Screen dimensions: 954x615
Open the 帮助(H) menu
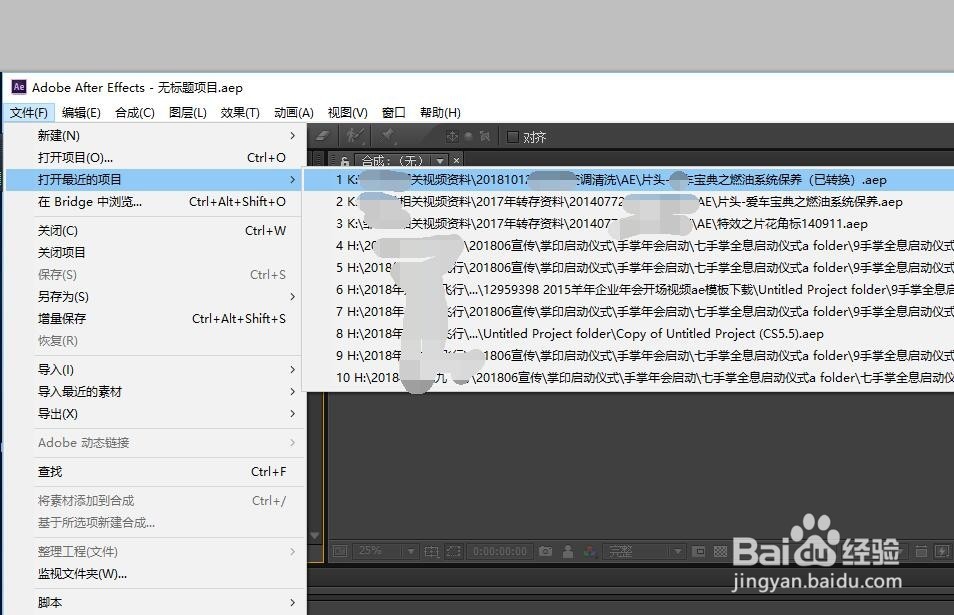[x=440, y=113]
